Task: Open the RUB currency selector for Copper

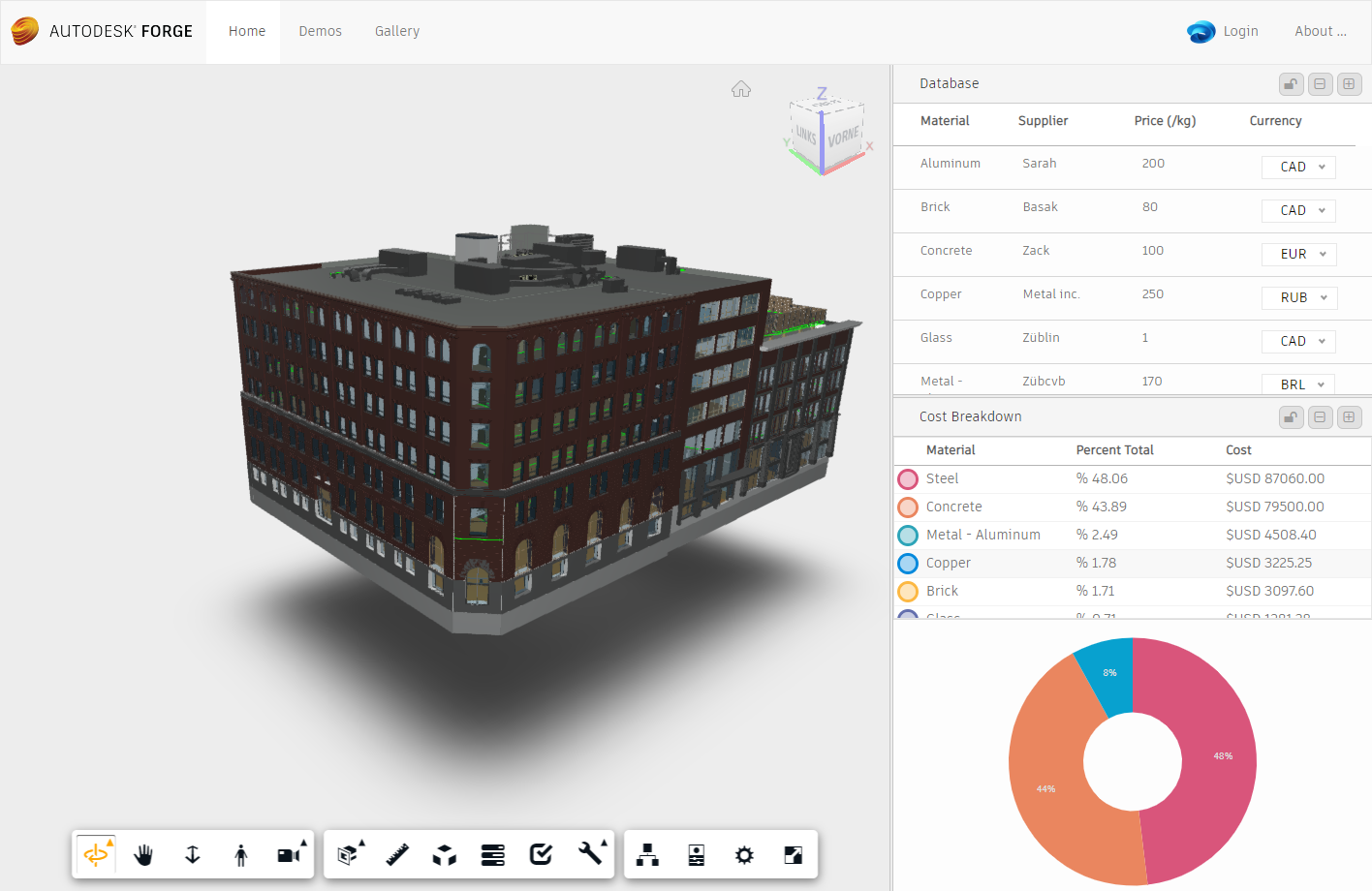Action: [1299, 297]
